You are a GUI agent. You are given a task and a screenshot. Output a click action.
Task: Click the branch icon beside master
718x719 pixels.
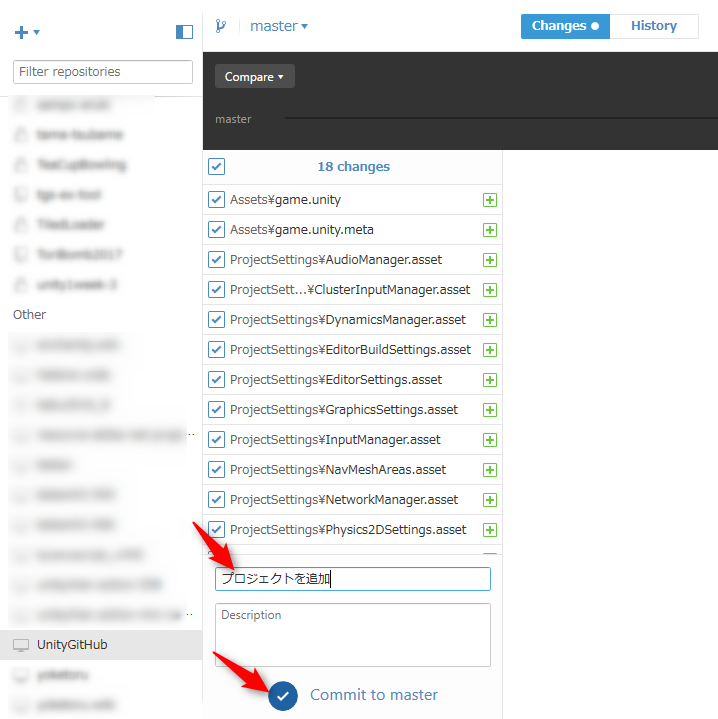pyautogui.click(x=221, y=26)
